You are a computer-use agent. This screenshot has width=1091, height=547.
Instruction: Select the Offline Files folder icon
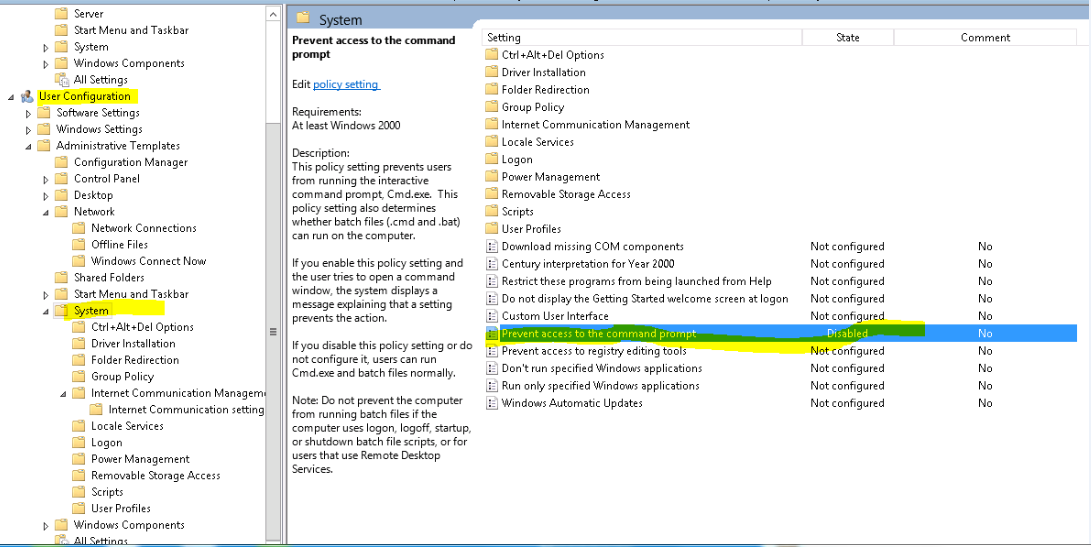tap(79, 245)
